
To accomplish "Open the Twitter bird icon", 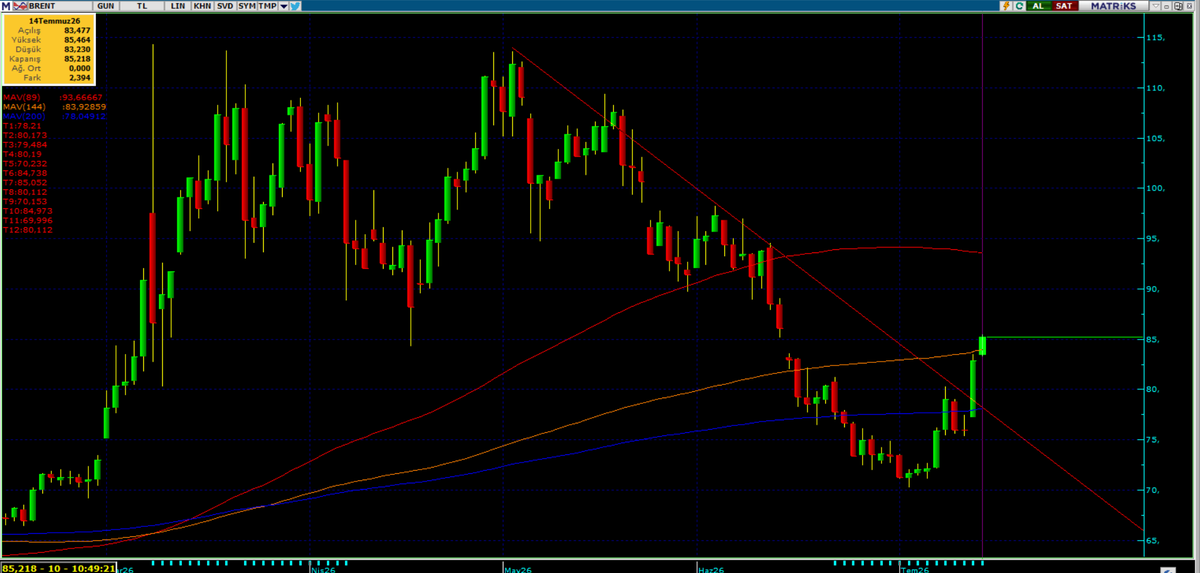I will (x=296, y=6).
